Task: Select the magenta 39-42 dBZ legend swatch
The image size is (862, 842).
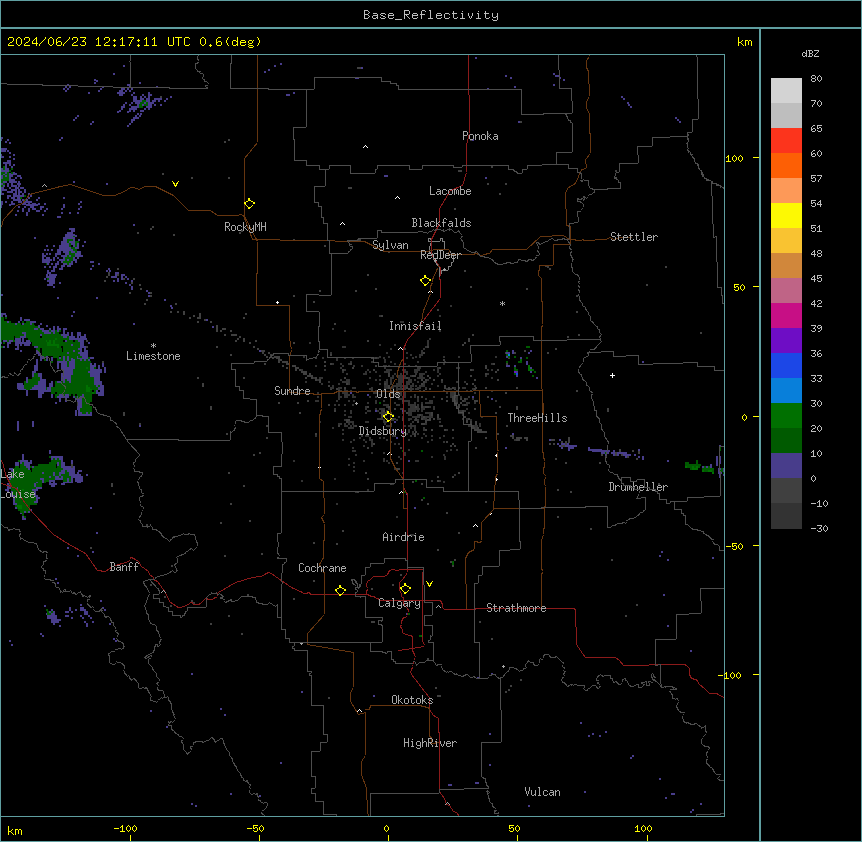Action: tap(786, 315)
